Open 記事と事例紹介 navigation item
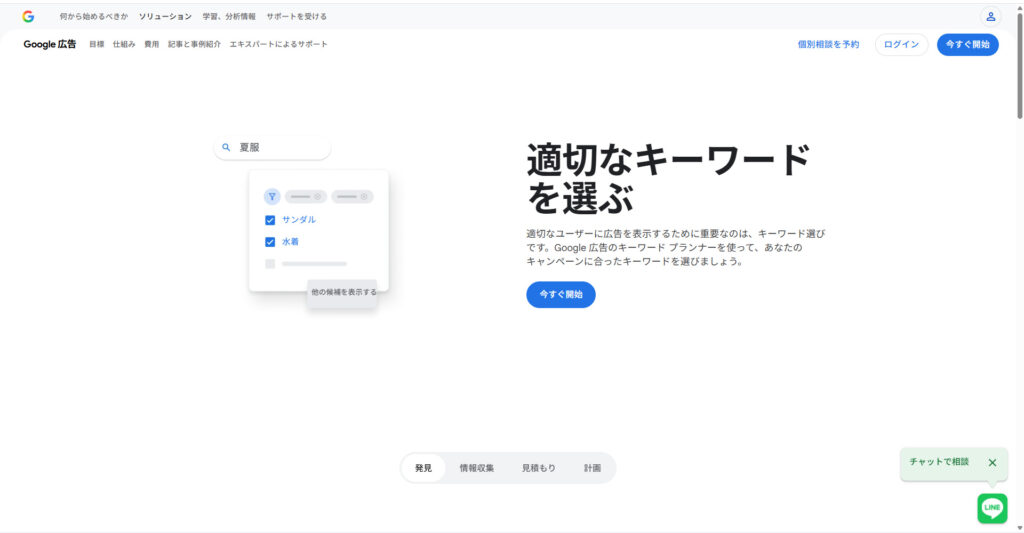The width and height of the screenshot is (1024, 533). 195,44
